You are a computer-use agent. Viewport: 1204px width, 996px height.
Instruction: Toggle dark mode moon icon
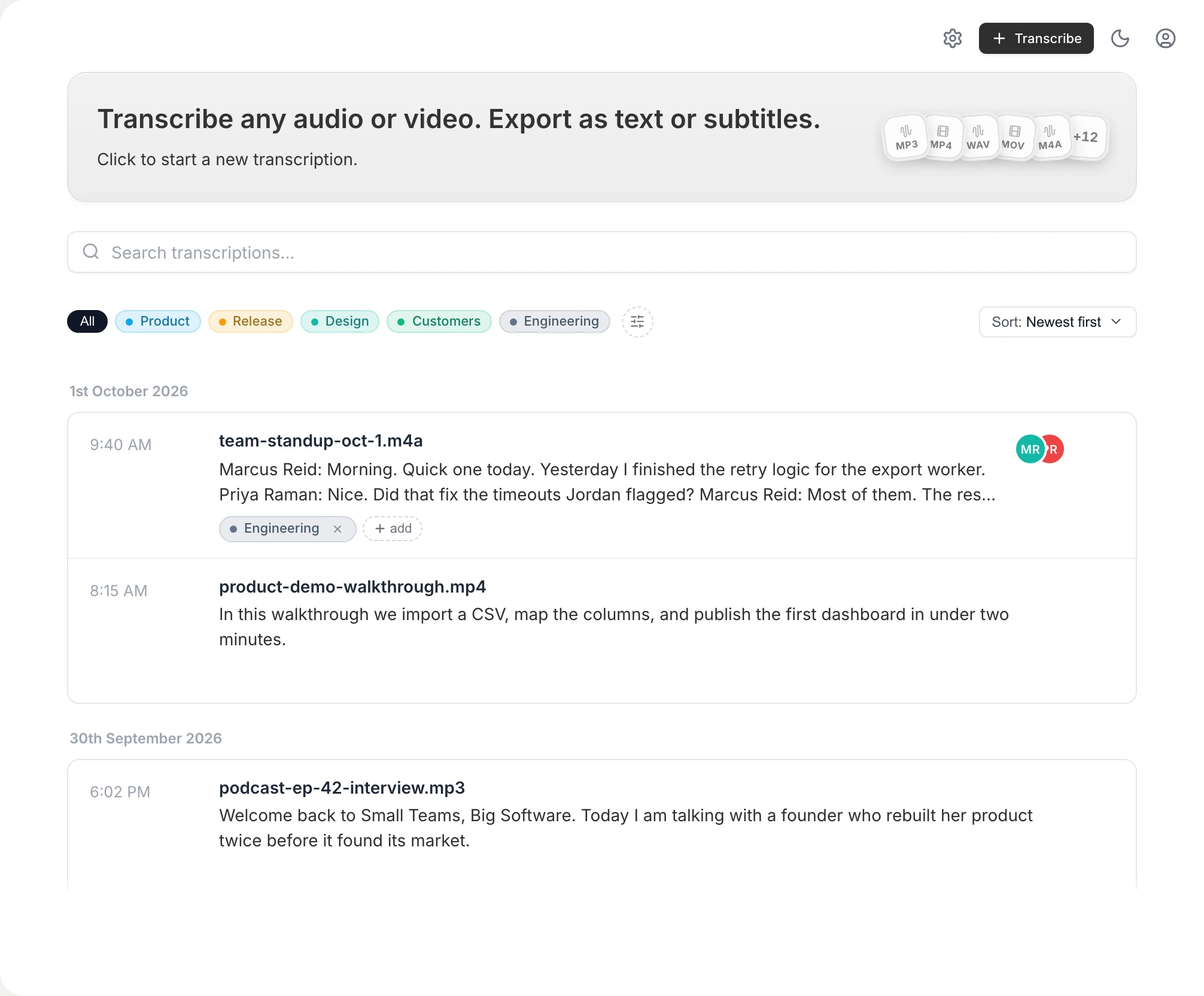click(1120, 38)
